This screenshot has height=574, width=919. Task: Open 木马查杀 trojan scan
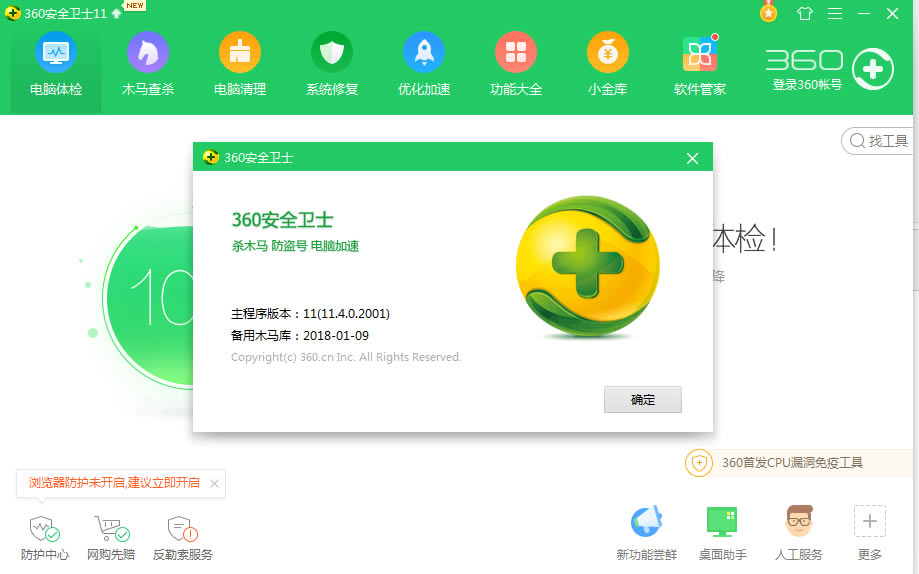coord(148,65)
